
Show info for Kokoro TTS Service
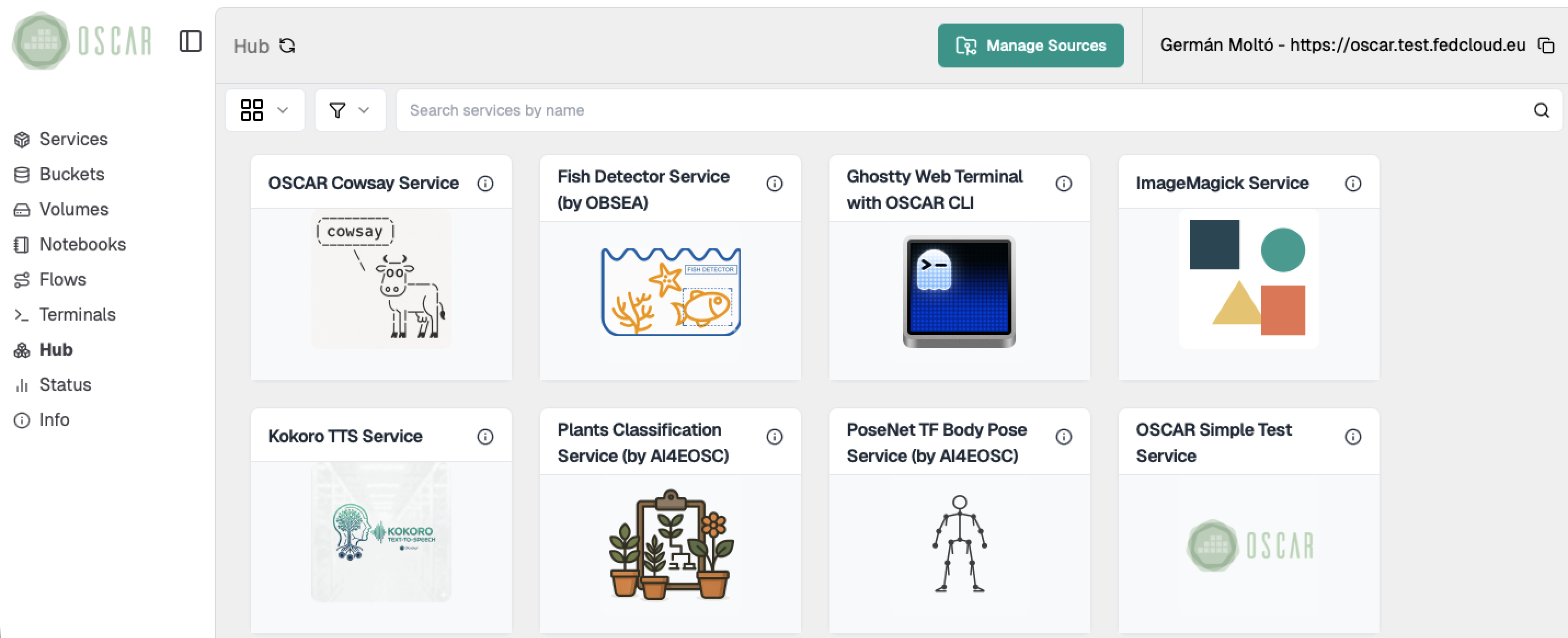tap(485, 436)
